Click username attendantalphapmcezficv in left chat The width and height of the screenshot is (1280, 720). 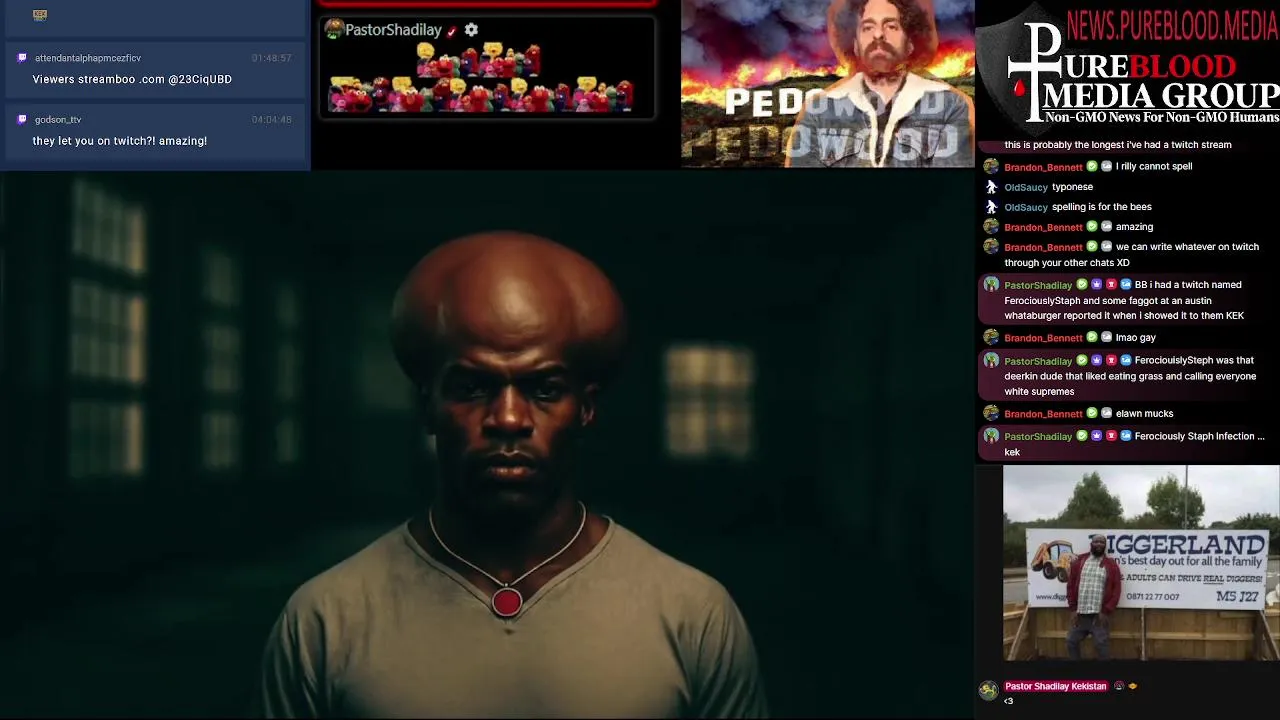(88, 58)
